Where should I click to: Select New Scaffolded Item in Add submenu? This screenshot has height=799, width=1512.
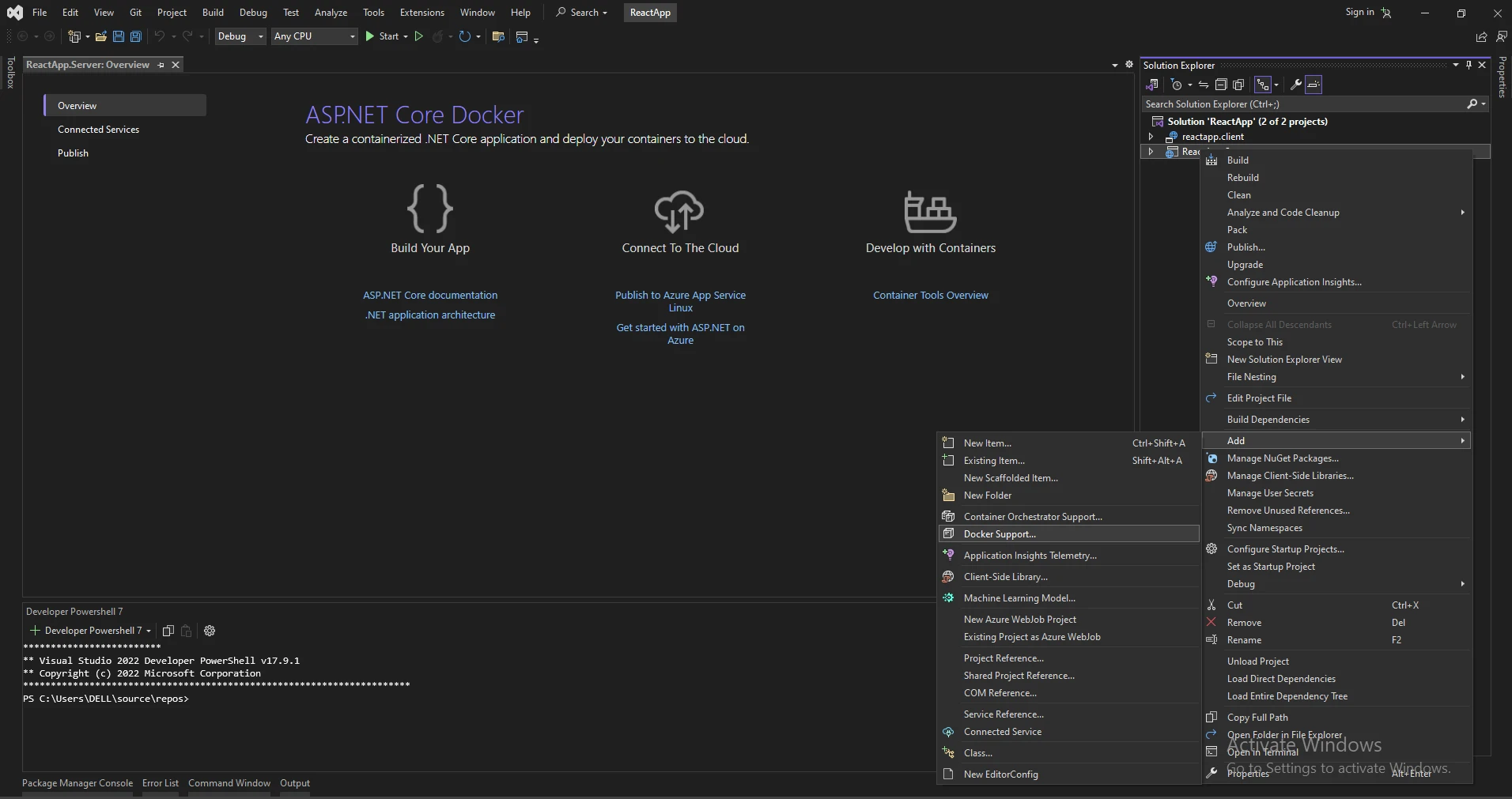[1068, 478]
